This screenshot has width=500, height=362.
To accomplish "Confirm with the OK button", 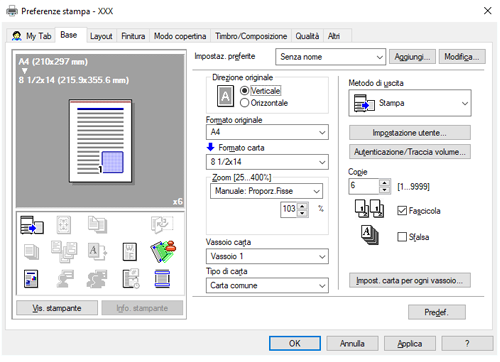I will pos(295,343).
